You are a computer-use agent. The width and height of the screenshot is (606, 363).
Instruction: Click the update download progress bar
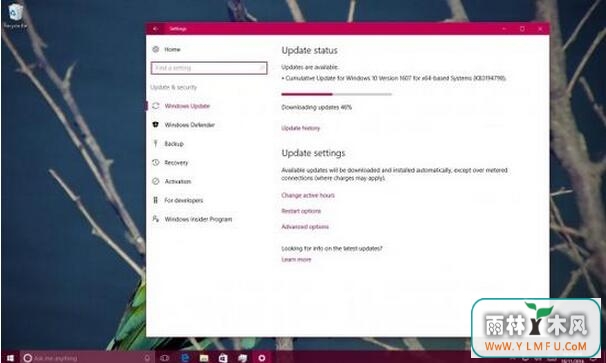pos(336,94)
